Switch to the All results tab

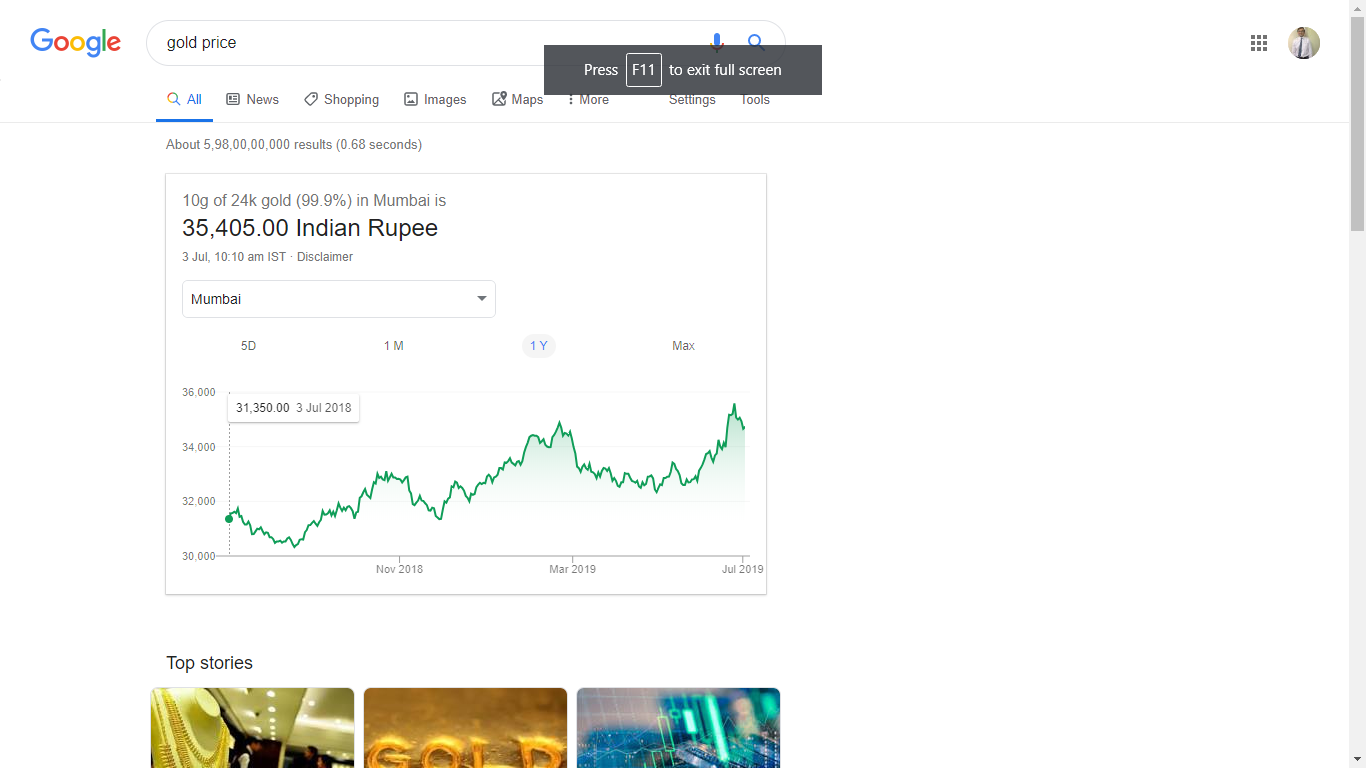click(x=185, y=99)
